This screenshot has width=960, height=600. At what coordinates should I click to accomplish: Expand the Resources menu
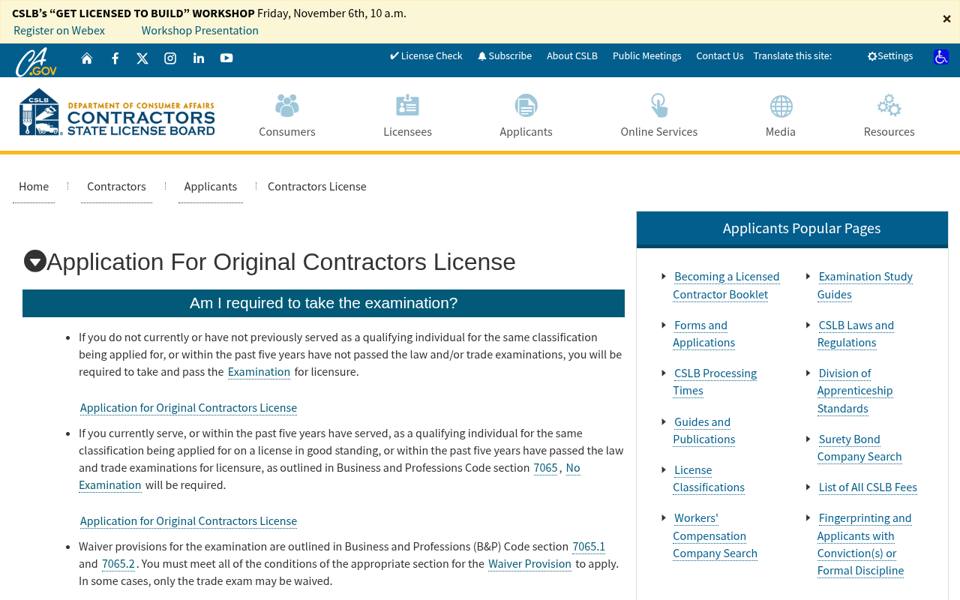[x=889, y=115]
